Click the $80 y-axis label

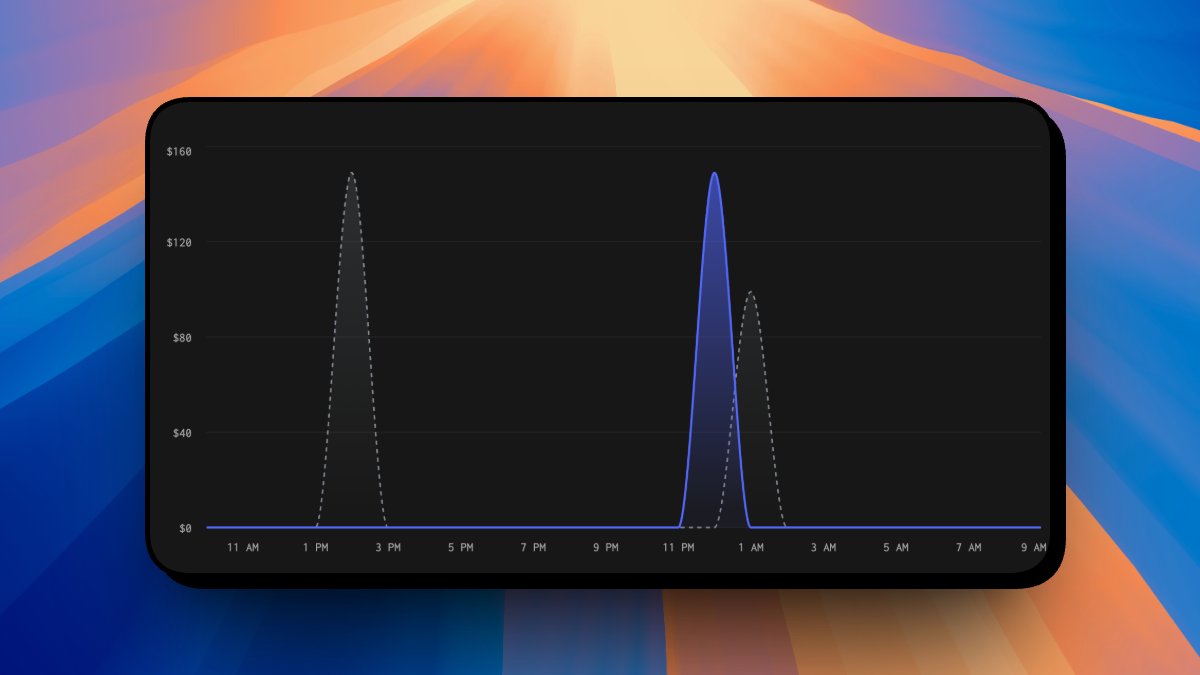tap(182, 337)
